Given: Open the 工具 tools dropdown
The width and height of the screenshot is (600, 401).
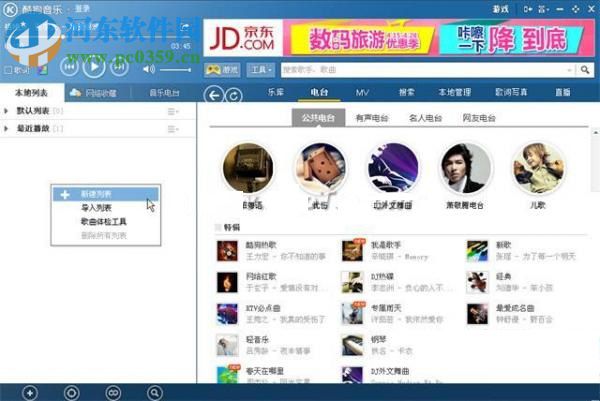Looking at the screenshot, I should tap(261, 70).
